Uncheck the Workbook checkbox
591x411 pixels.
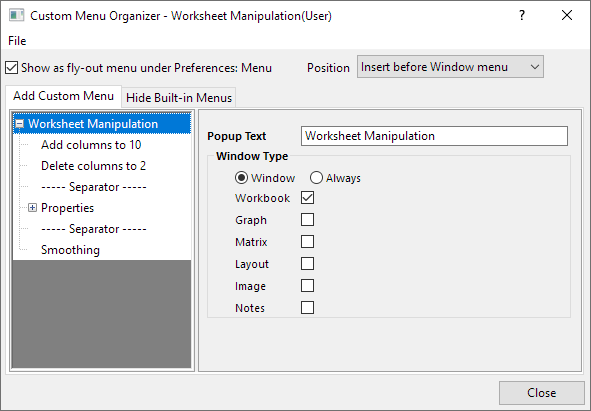pyautogui.click(x=307, y=198)
